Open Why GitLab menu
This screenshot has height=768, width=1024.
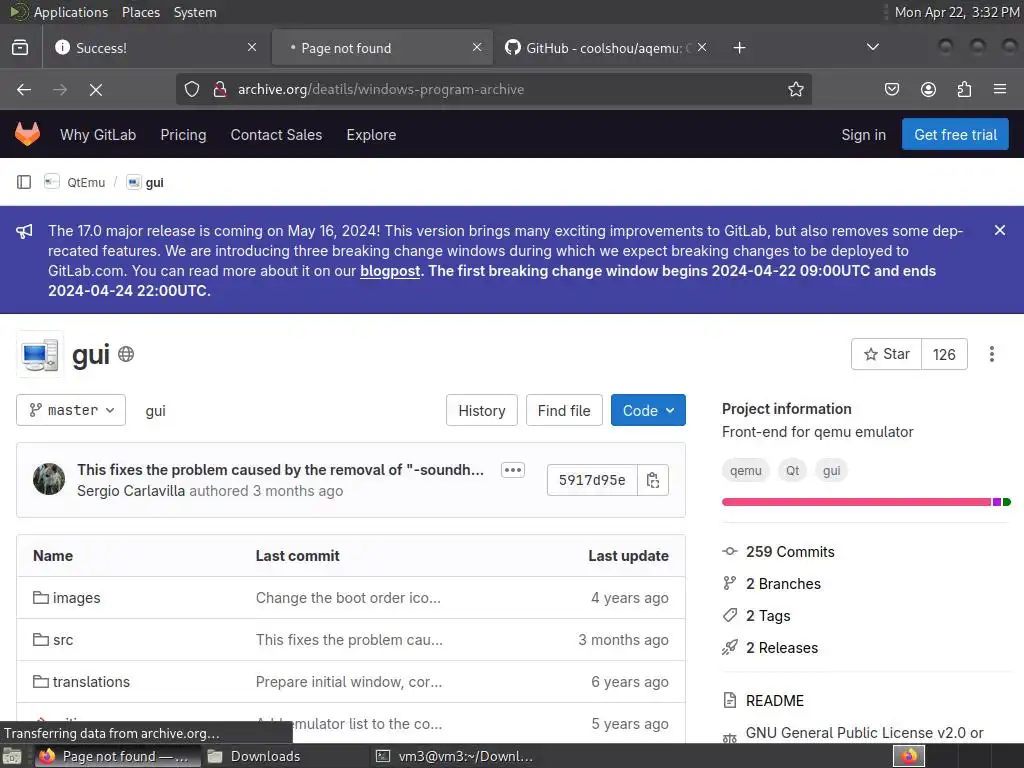[98, 135]
